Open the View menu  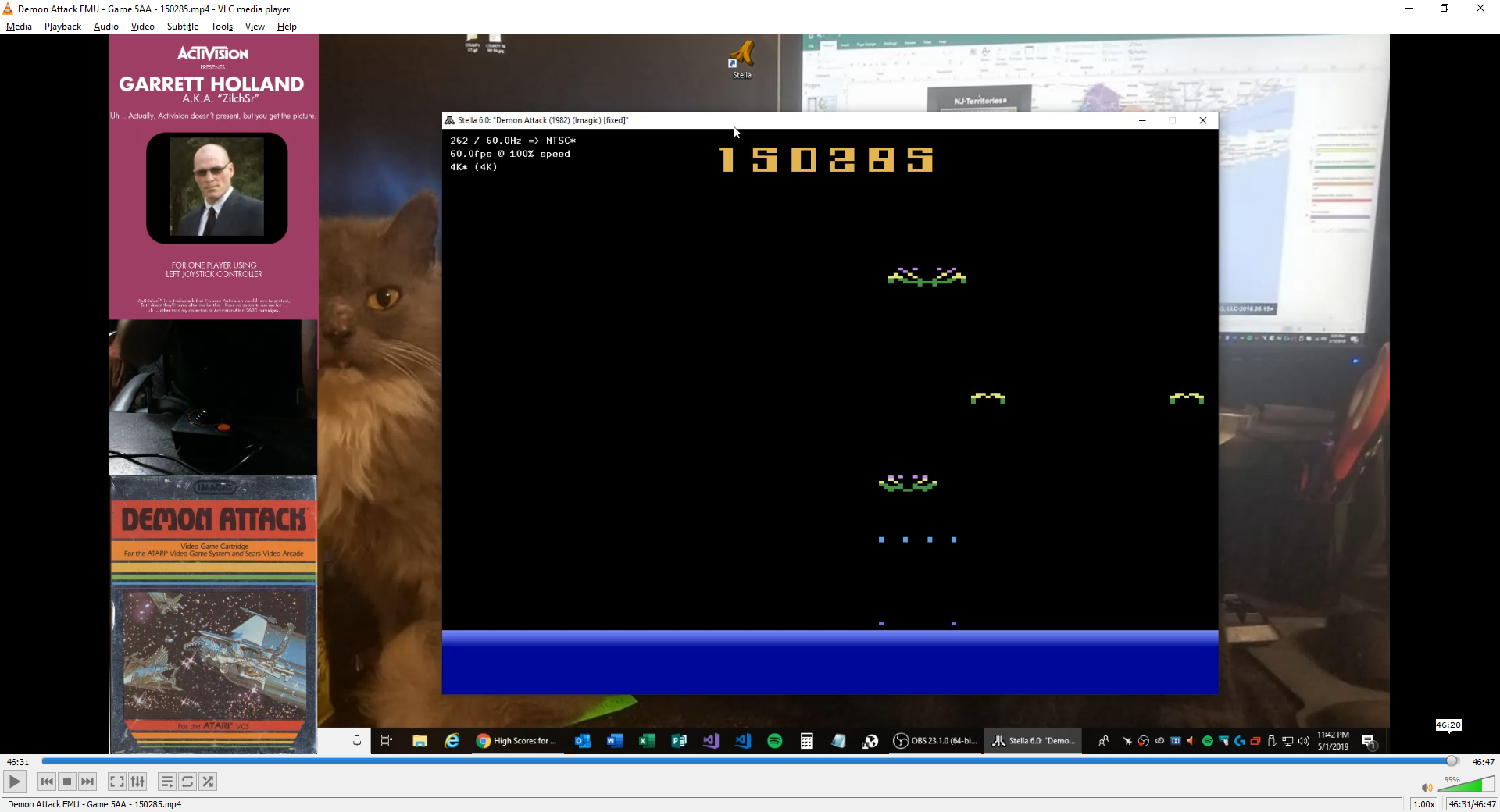click(x=255, y=27)
